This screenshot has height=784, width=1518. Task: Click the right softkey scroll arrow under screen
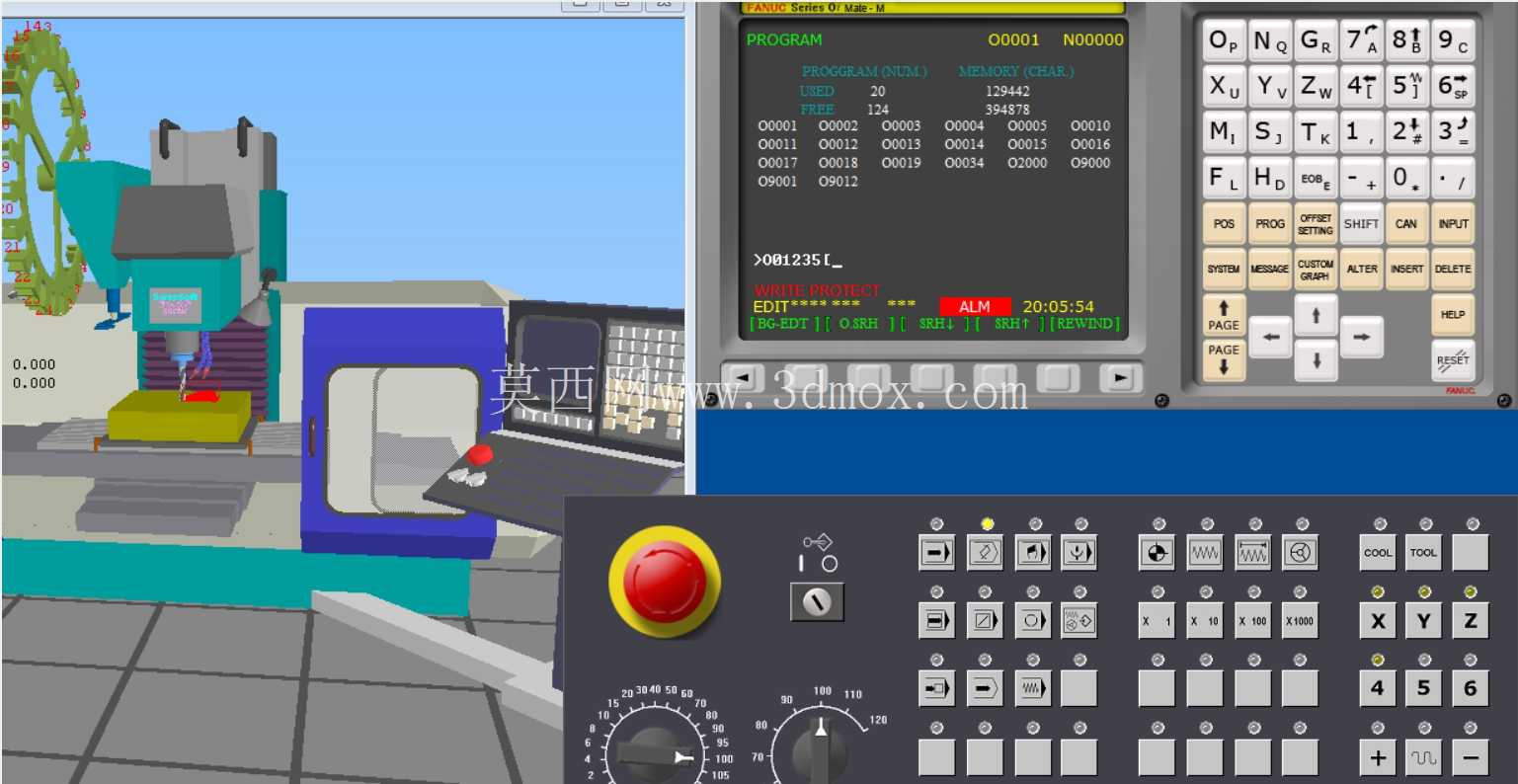pyautogui.click(x=1120, y=377)
